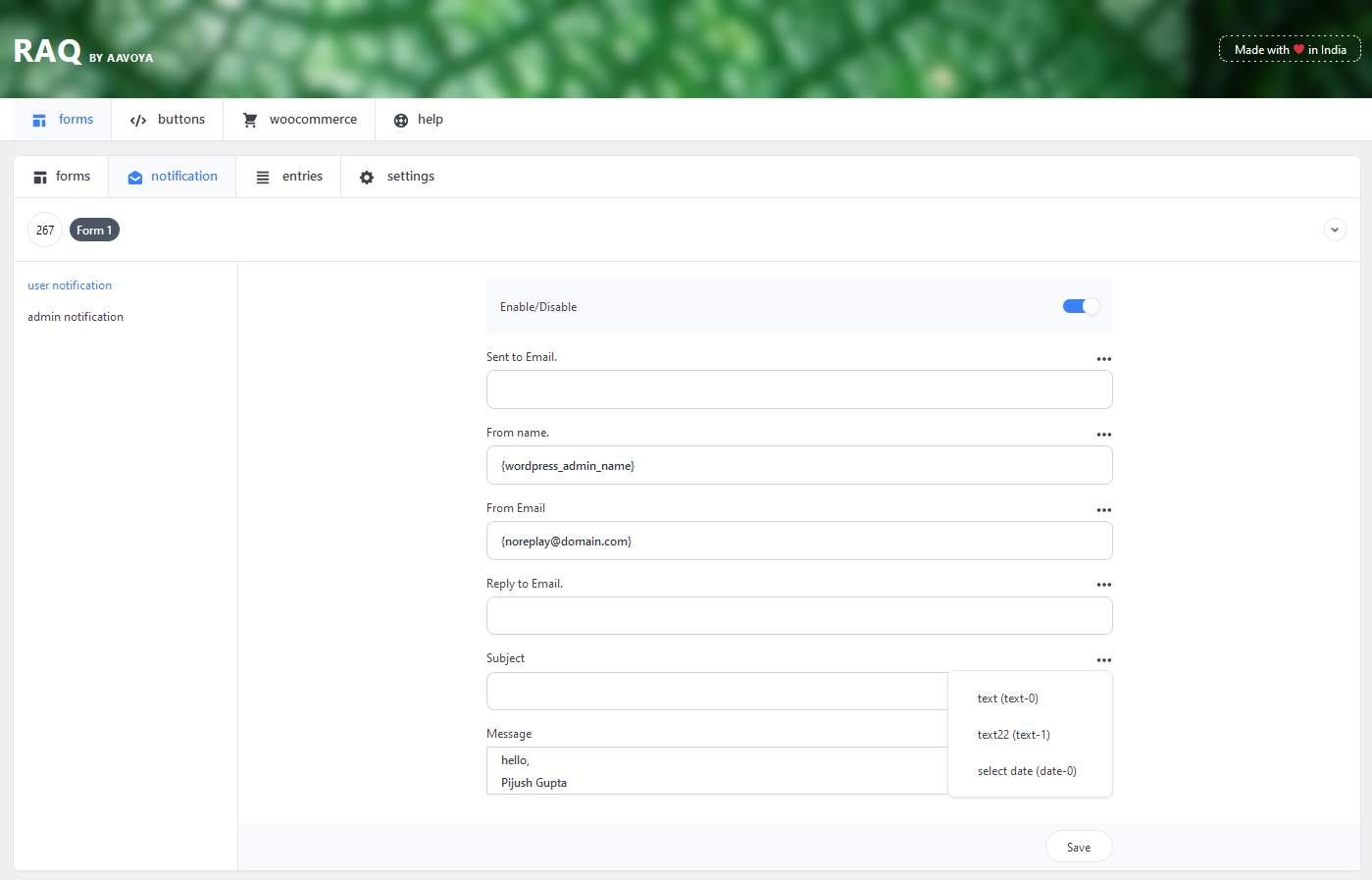Click the Form 1 badge
The width and height of the screenshot is (1372, 880).
pyautogui.click(x=94, y=231)
